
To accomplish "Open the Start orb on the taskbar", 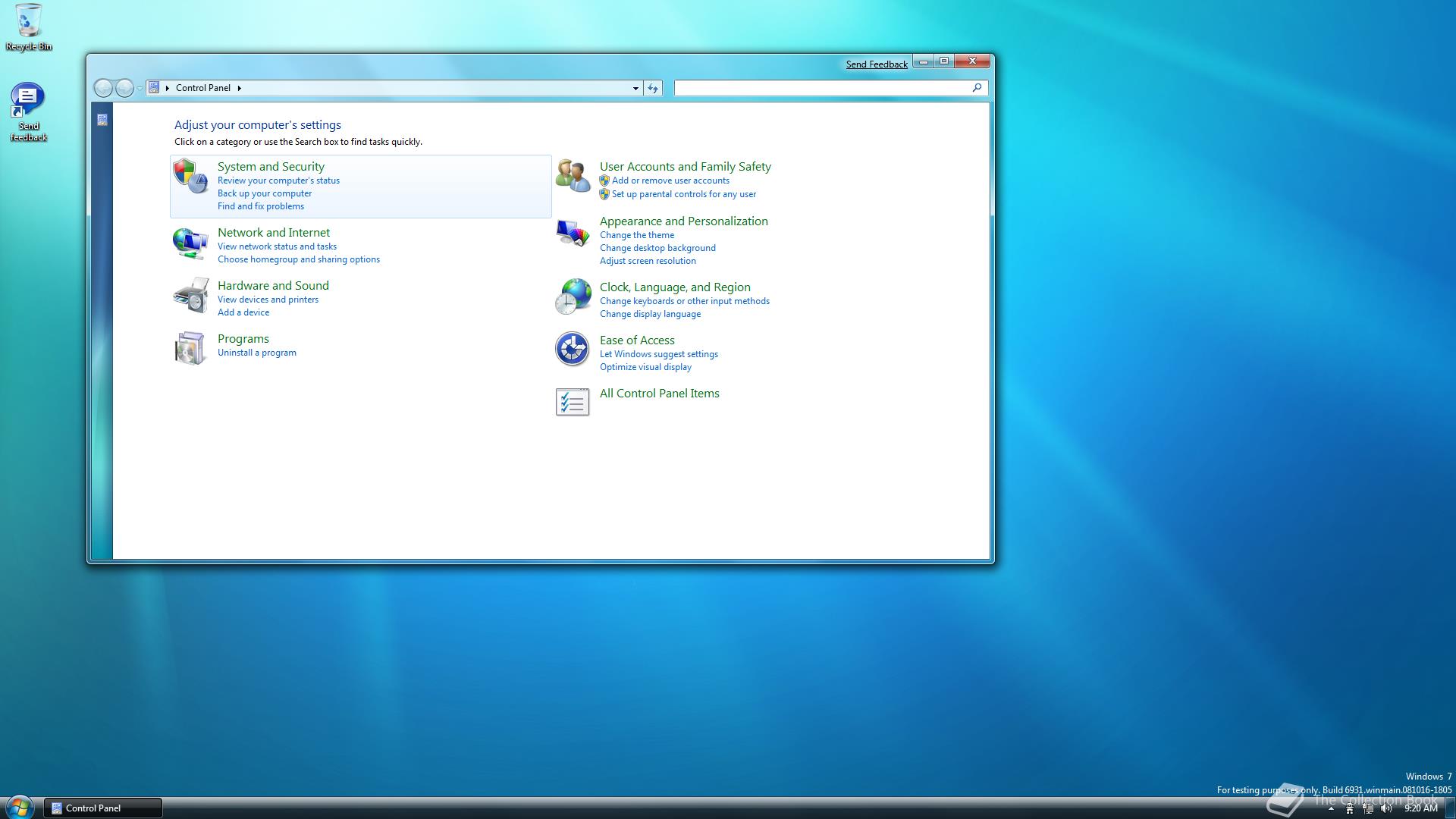I will (x=20, y=807).
